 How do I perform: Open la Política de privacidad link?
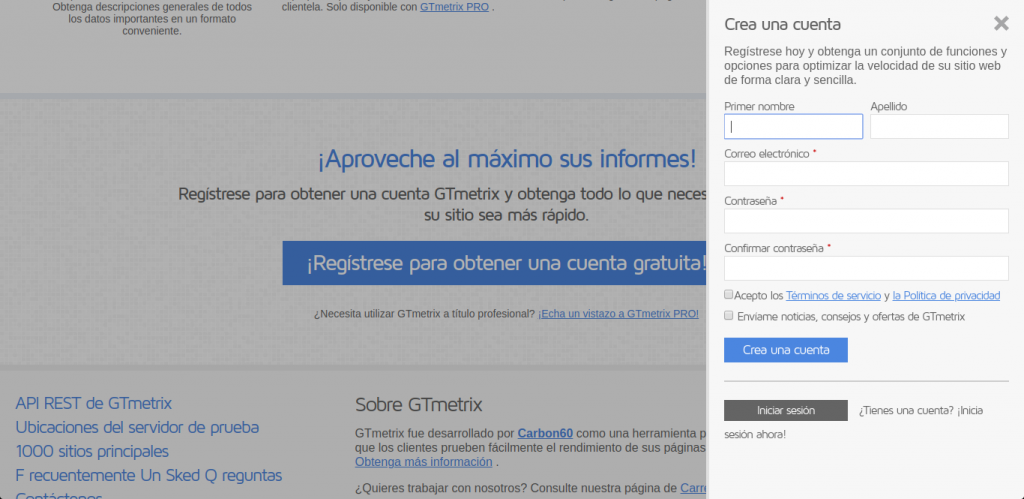pyautogui.click(x=946, y=295)
